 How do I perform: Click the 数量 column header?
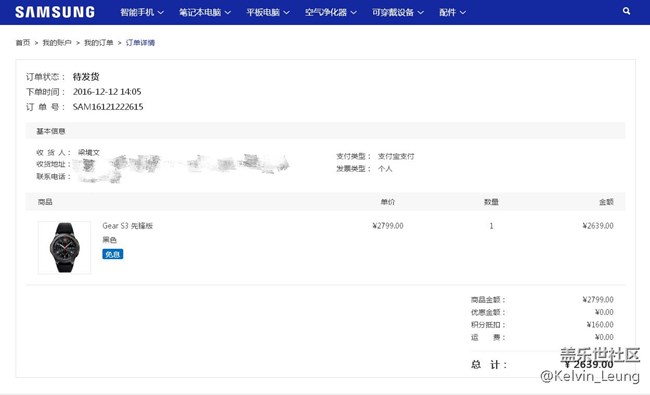point(491,202)
